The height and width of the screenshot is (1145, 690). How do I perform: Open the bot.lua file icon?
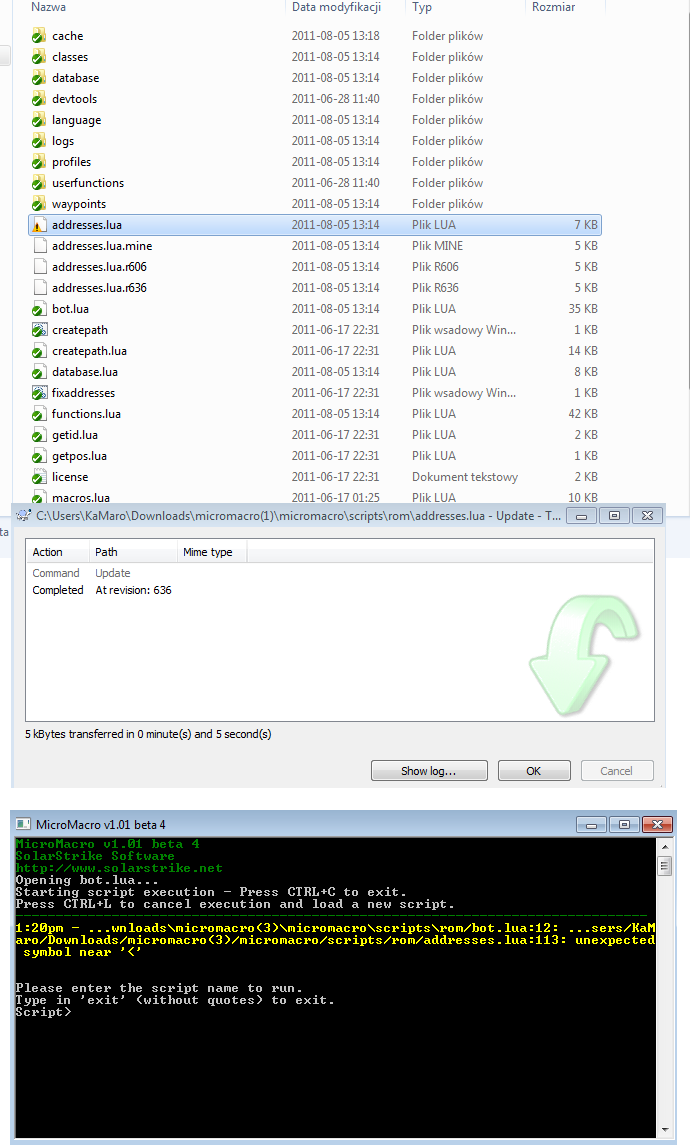coord(39,309)
